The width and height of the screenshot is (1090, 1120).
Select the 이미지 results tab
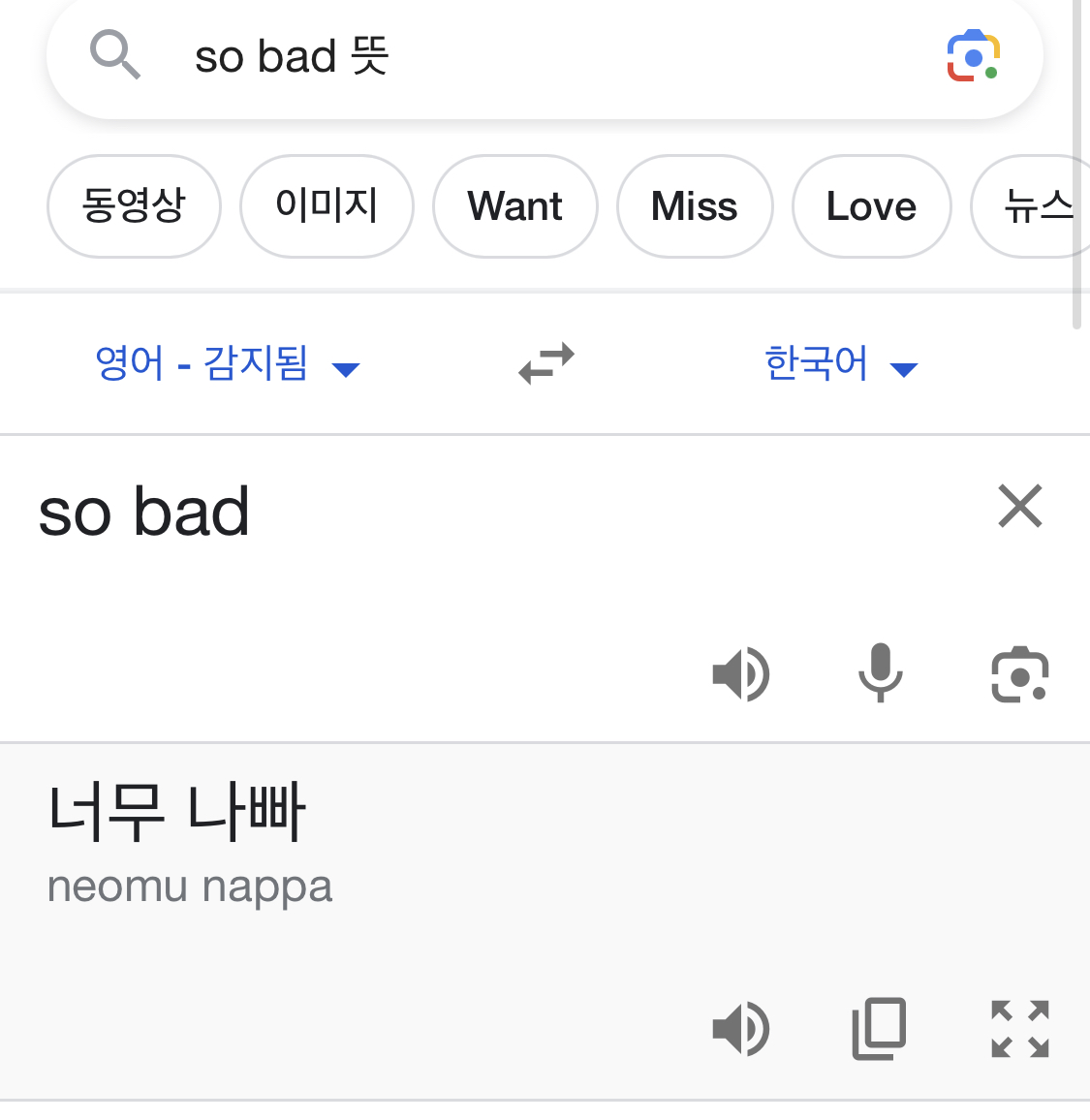327,206
